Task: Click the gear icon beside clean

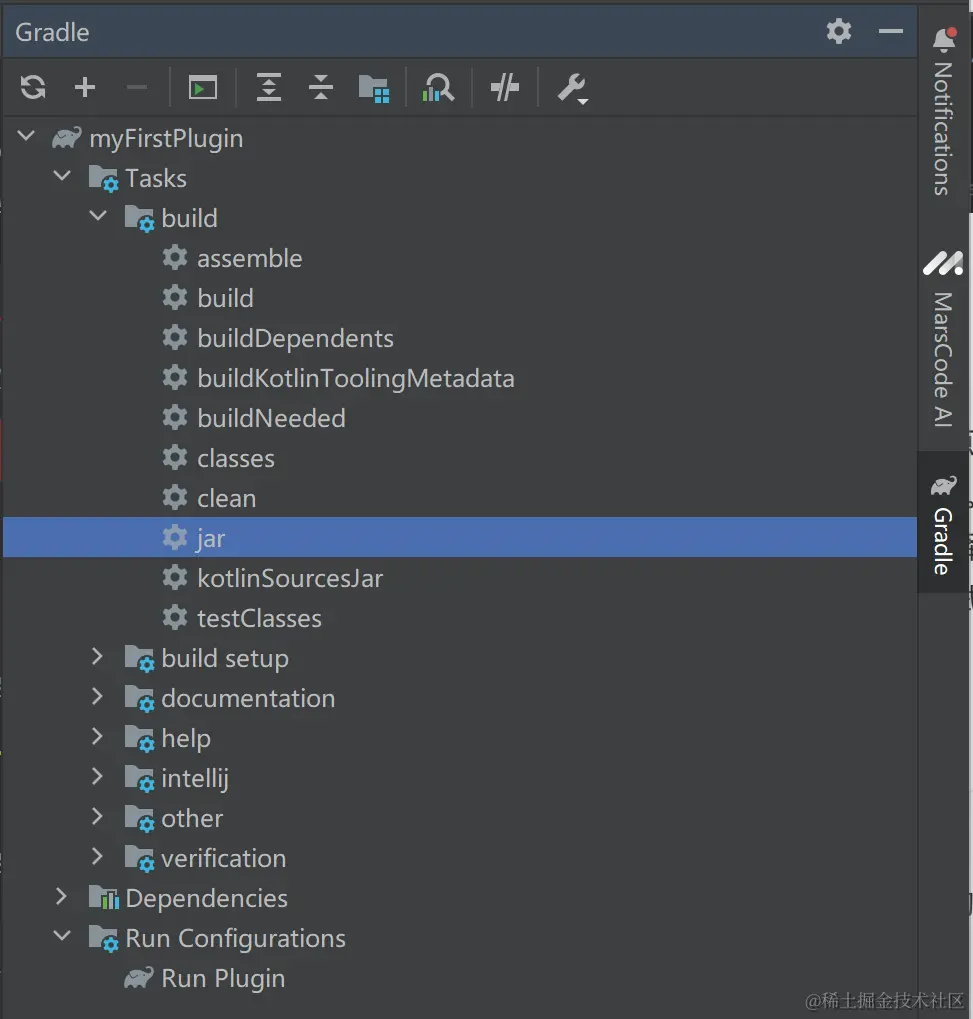Action: [x=175, y=498]
